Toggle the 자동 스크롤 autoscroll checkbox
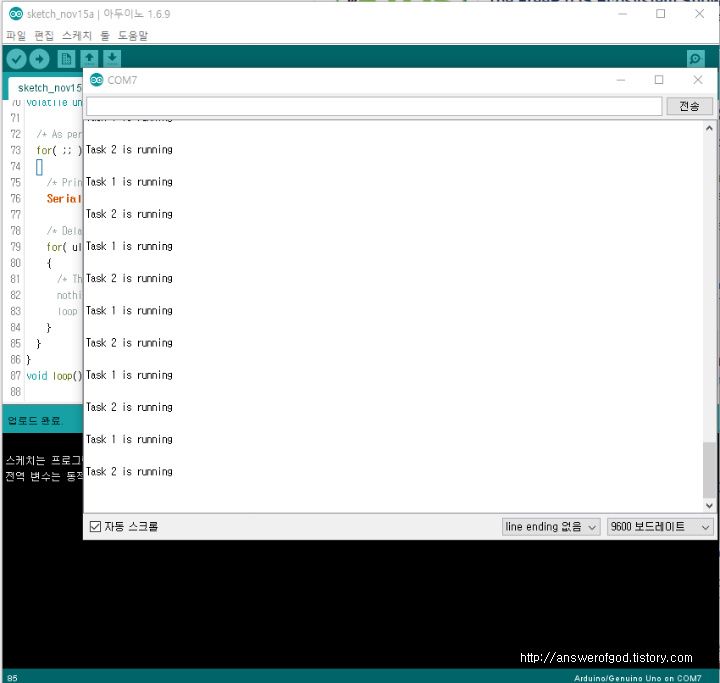 95,526
